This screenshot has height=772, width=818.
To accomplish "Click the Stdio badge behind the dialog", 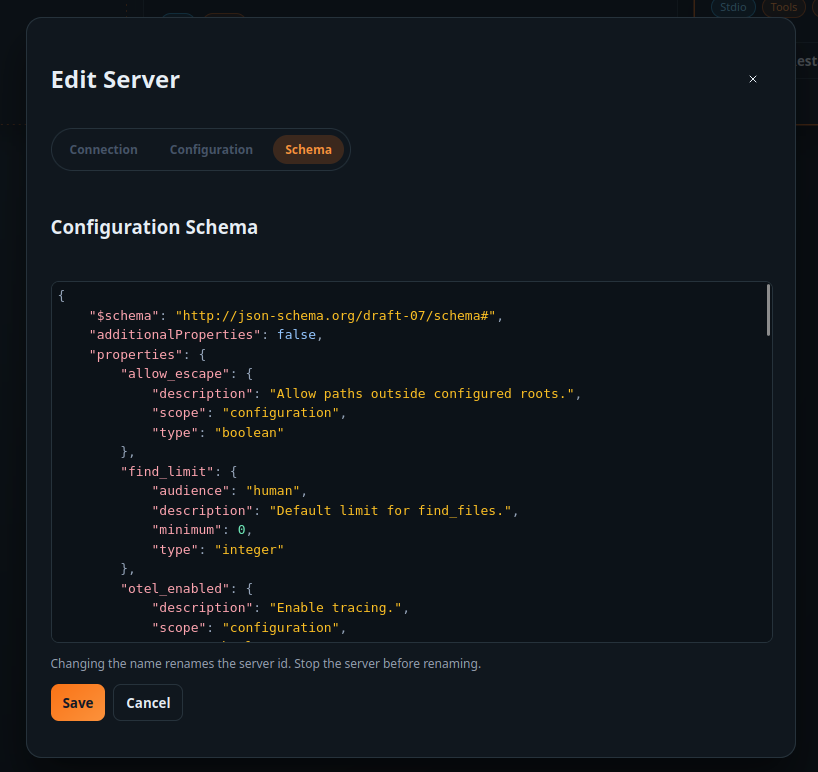I will coord(732,8).
